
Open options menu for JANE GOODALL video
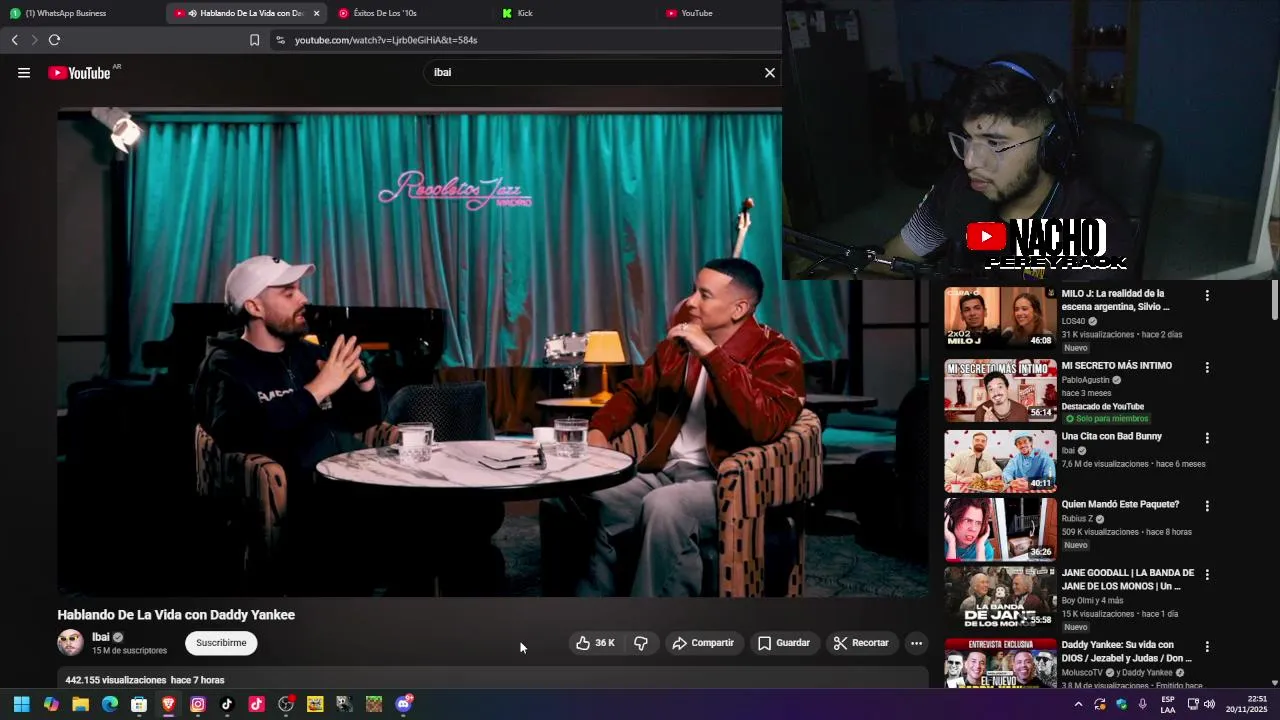(1207, 575)
